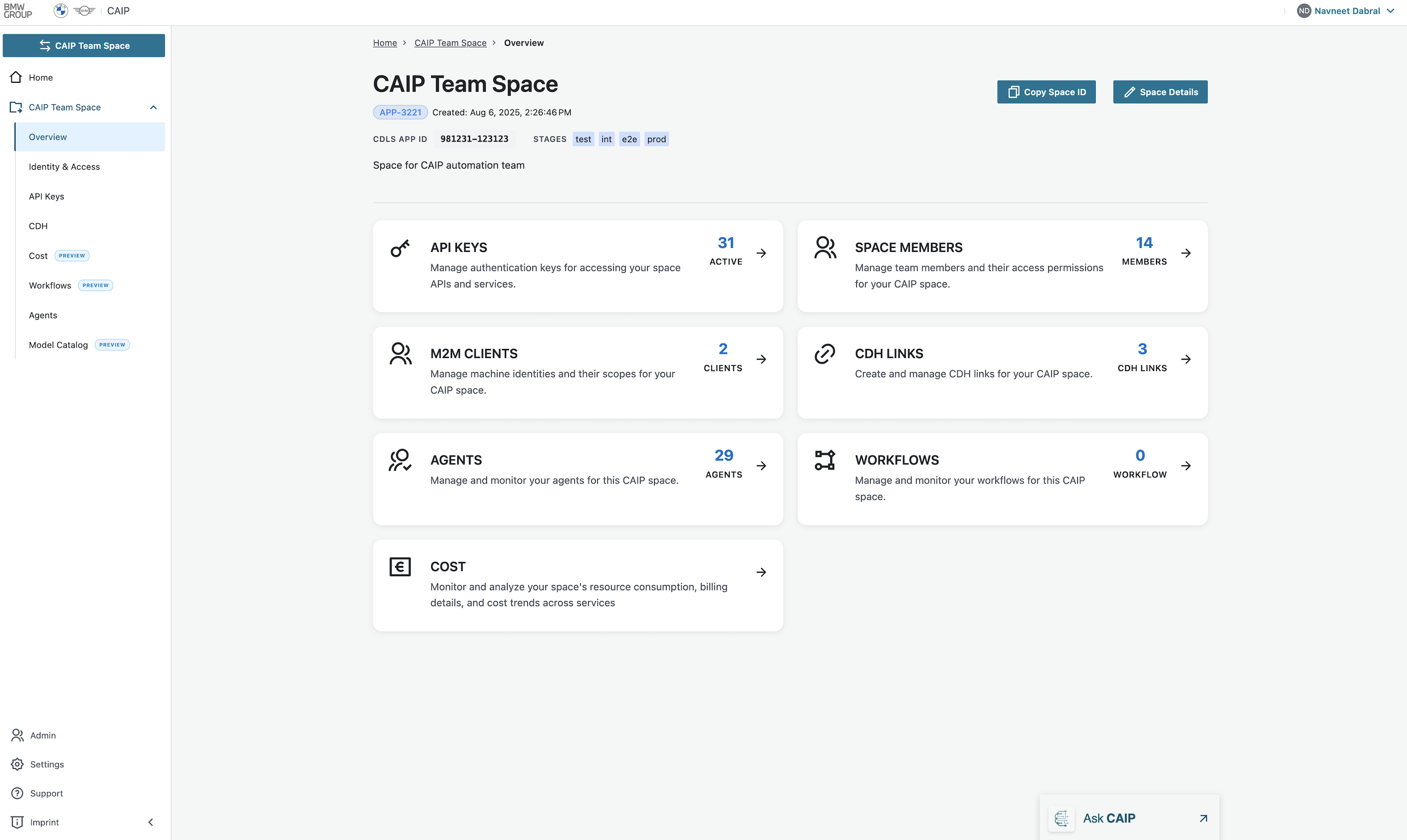This screenshot has width=1407, height=840.
Task: Click the Copy Space ID button
Action: (x=1046, y=92)
